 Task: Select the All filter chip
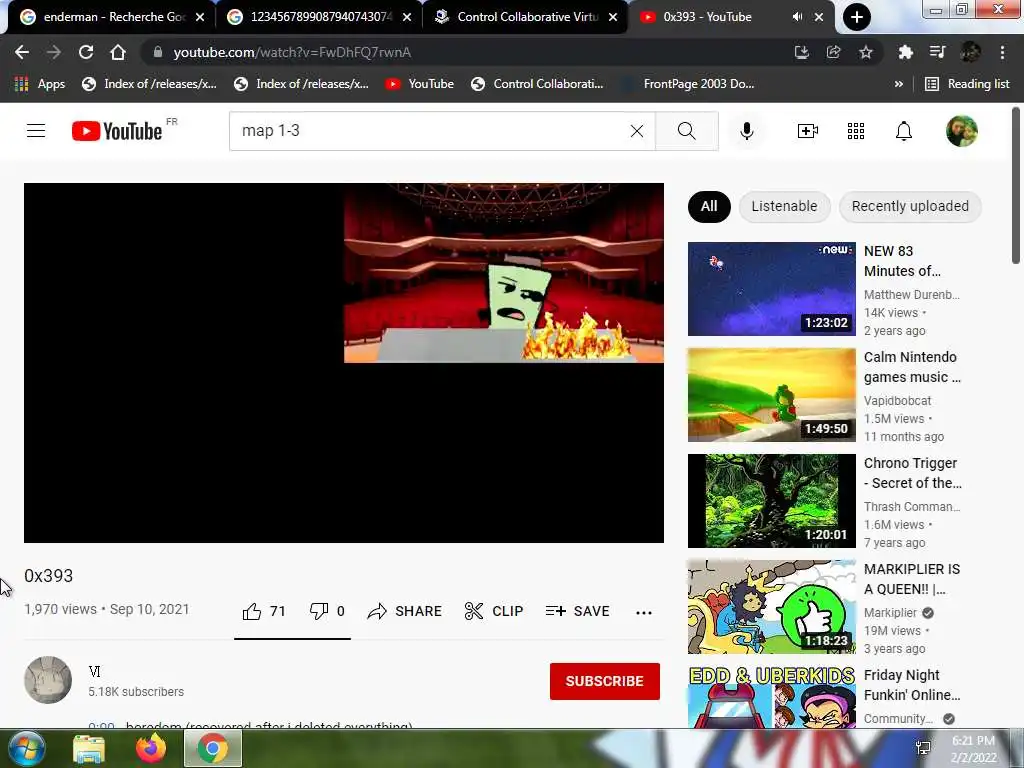[709, 206]
